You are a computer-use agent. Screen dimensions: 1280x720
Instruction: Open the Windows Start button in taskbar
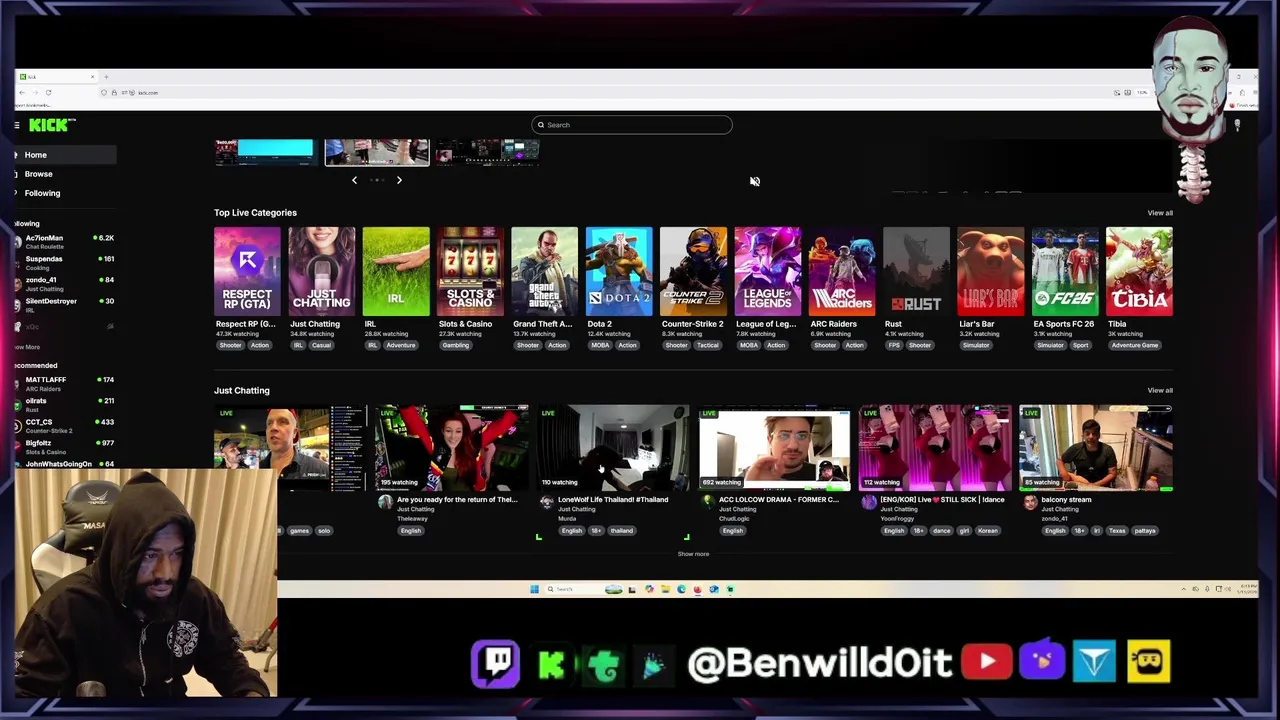click(534, 589)
